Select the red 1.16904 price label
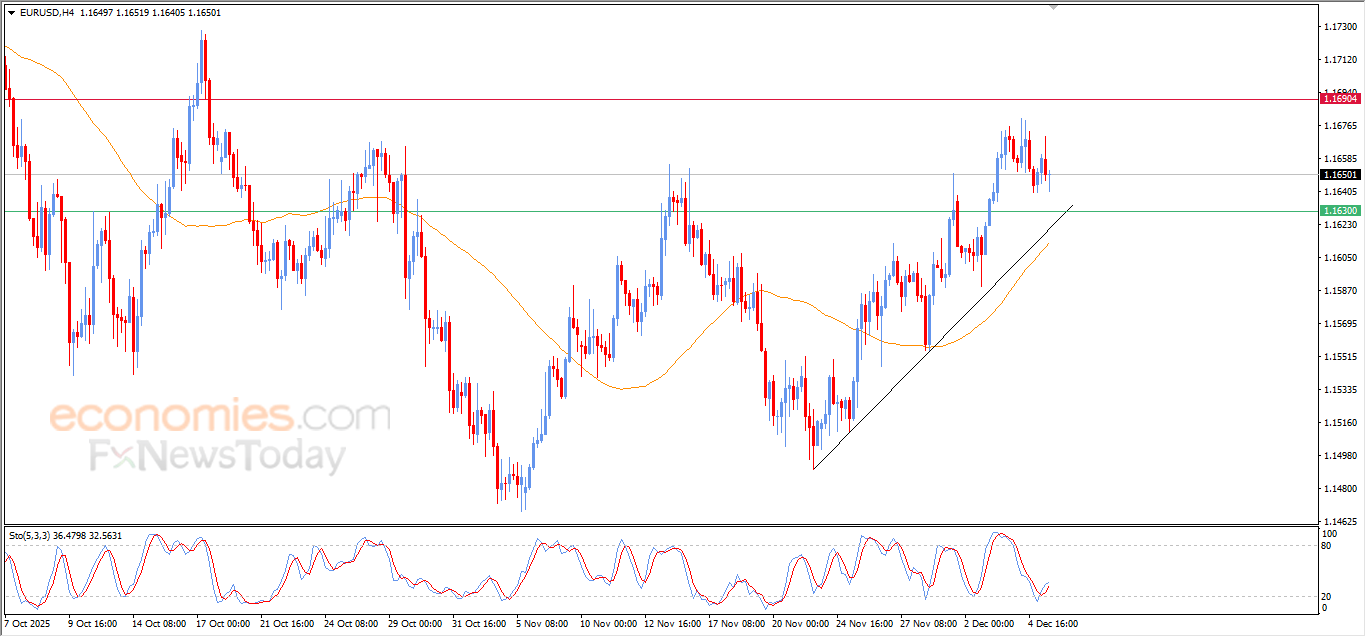This screenshot has height=637, width=1366. (1340, 98)
